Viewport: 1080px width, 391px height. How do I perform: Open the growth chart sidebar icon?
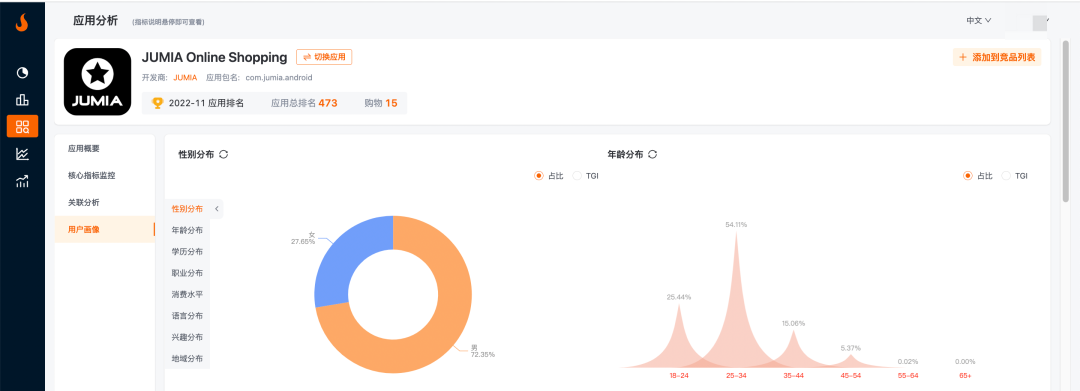(x=22, y=182)
